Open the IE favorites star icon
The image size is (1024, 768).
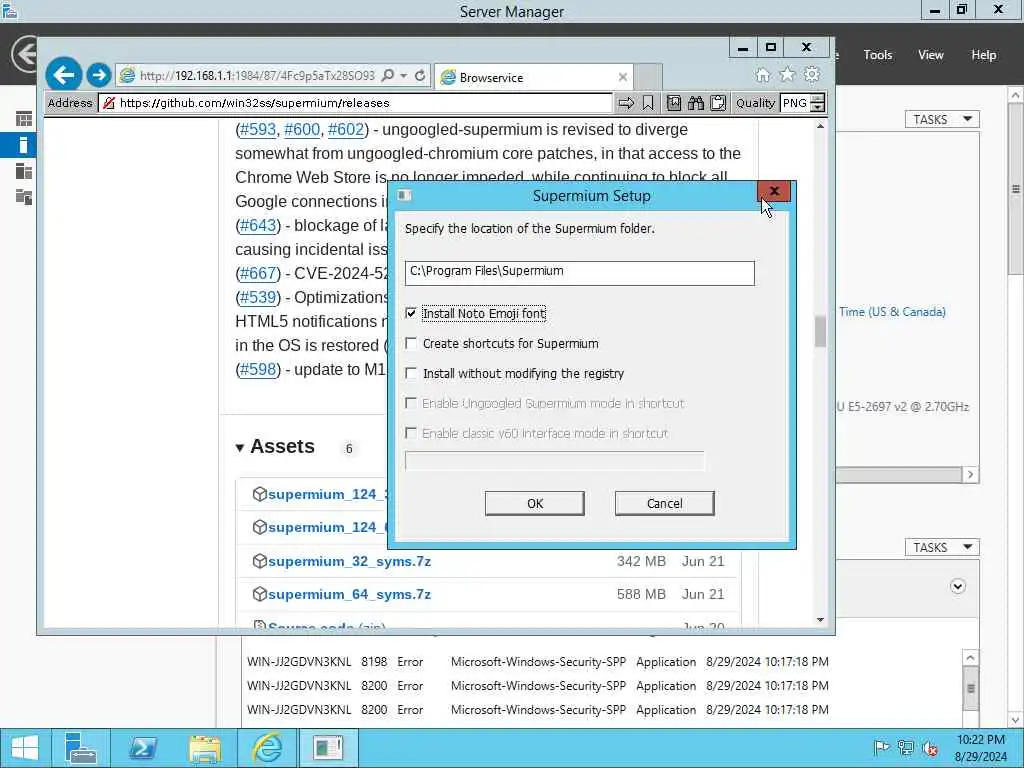[787, 74]
